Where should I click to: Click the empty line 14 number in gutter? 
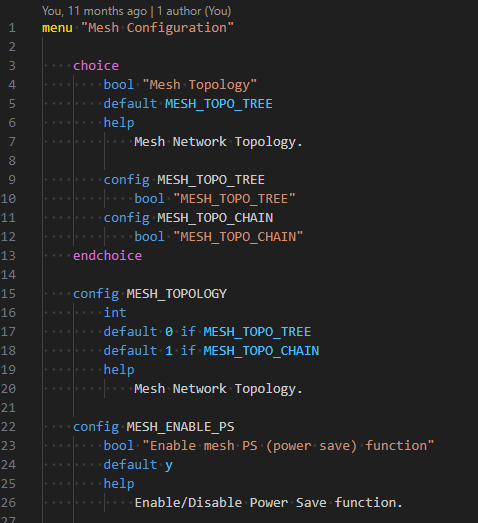(x=8, y=275)
